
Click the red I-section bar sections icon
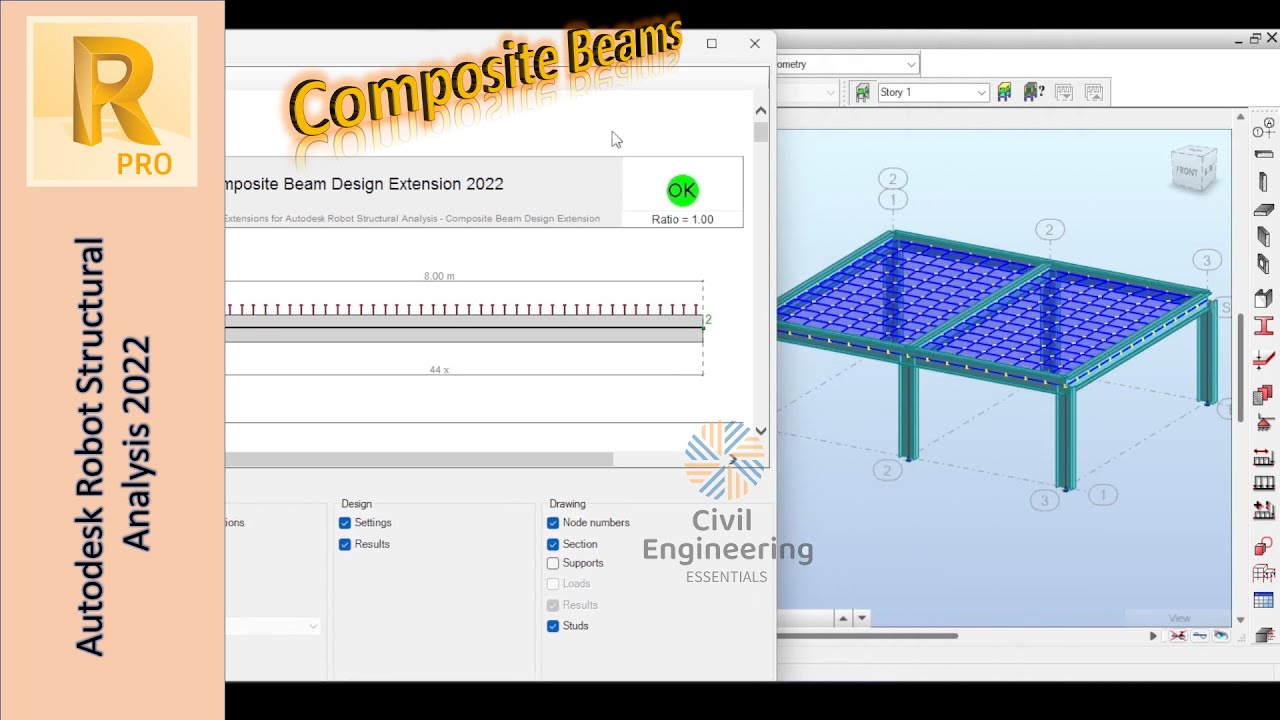tap(1264, 326)
